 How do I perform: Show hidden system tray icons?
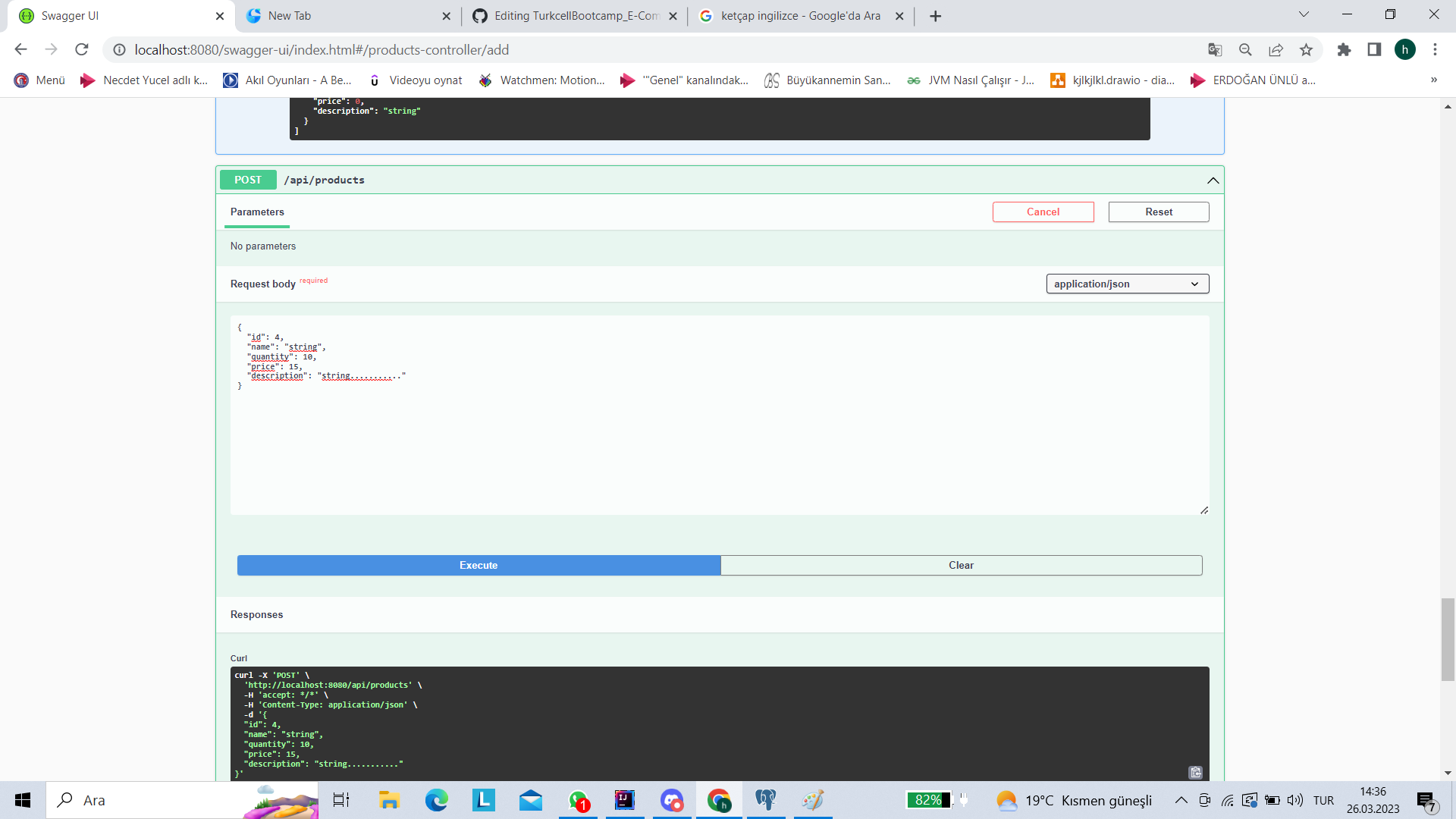(x=1181, y=800)
